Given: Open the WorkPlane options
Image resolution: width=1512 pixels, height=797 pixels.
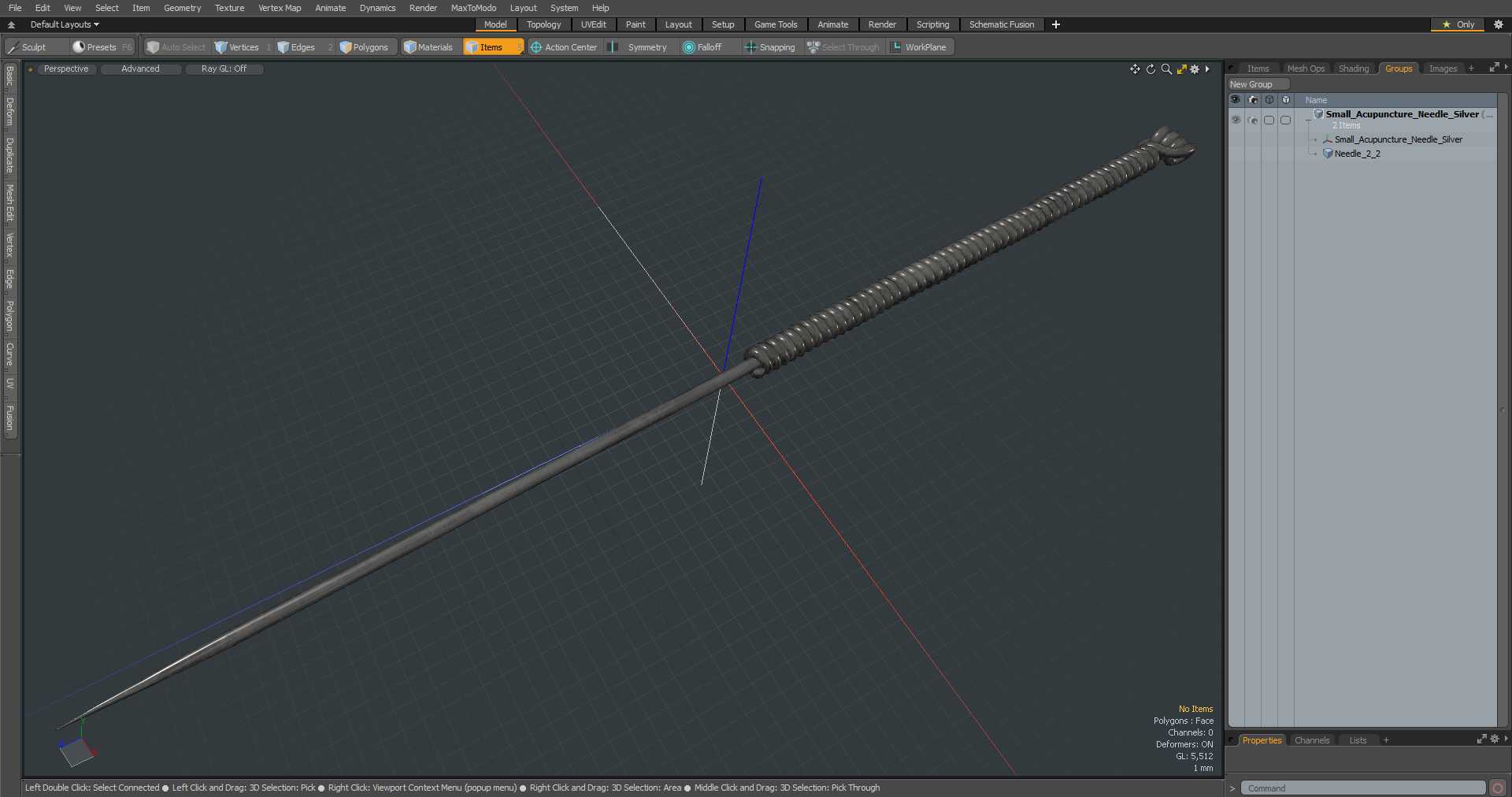Looking at the screenshot, I should coord(920,47).
